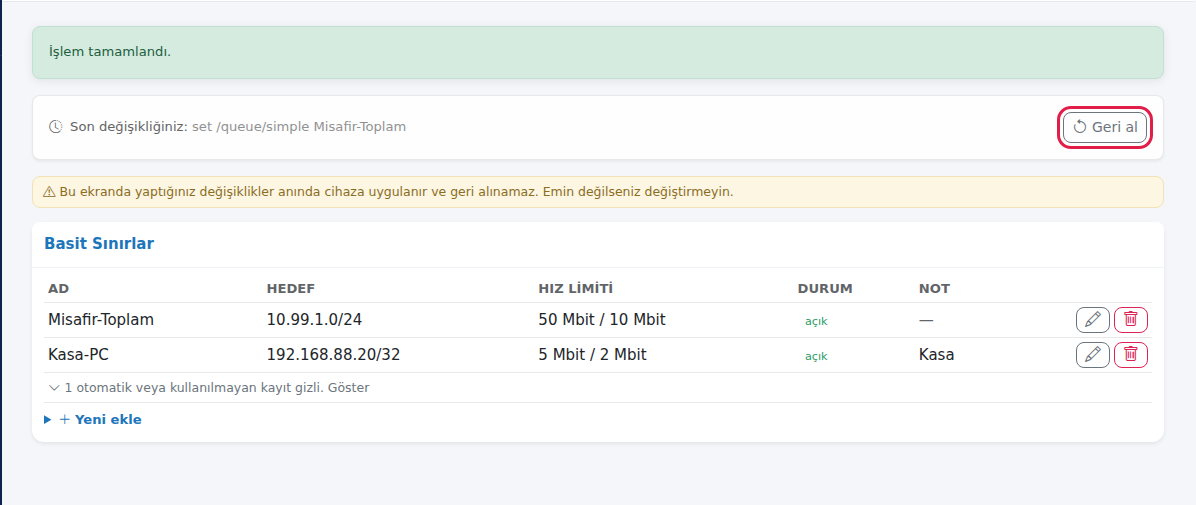
Task: Click the clock icon beside Son değişikliğiniz
Action: point(55,127)
